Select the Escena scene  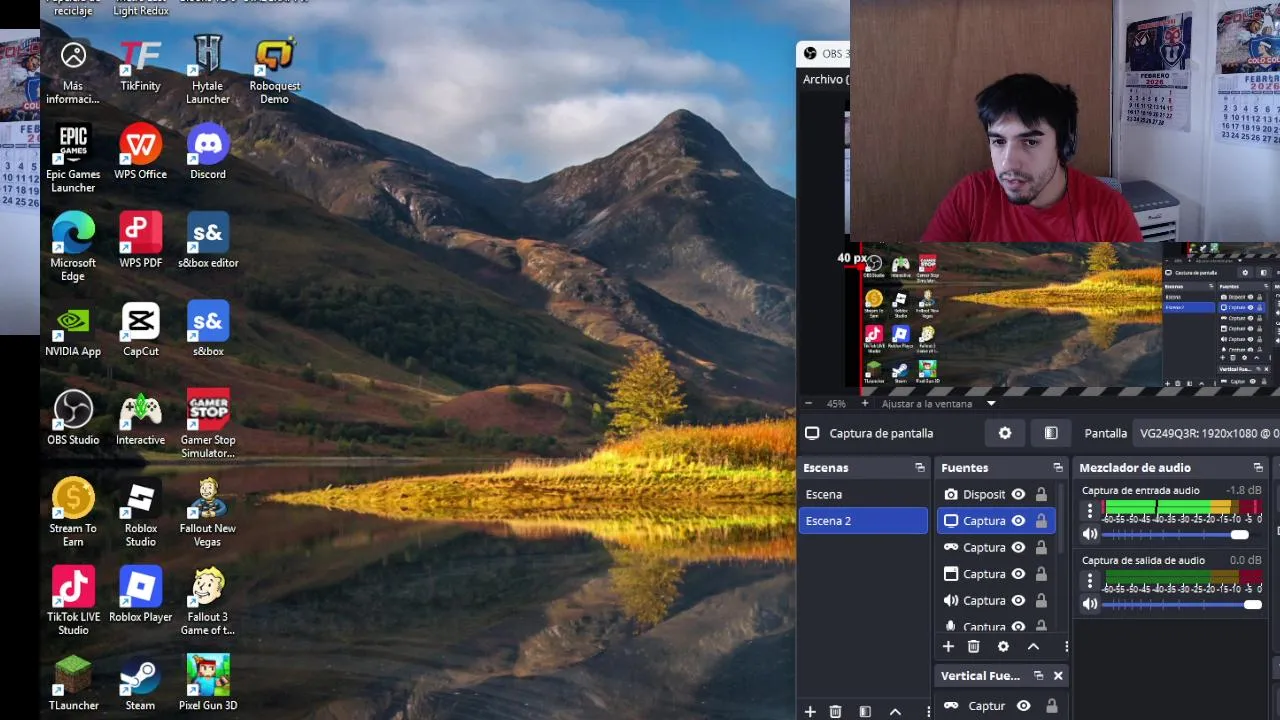[863, 494]
